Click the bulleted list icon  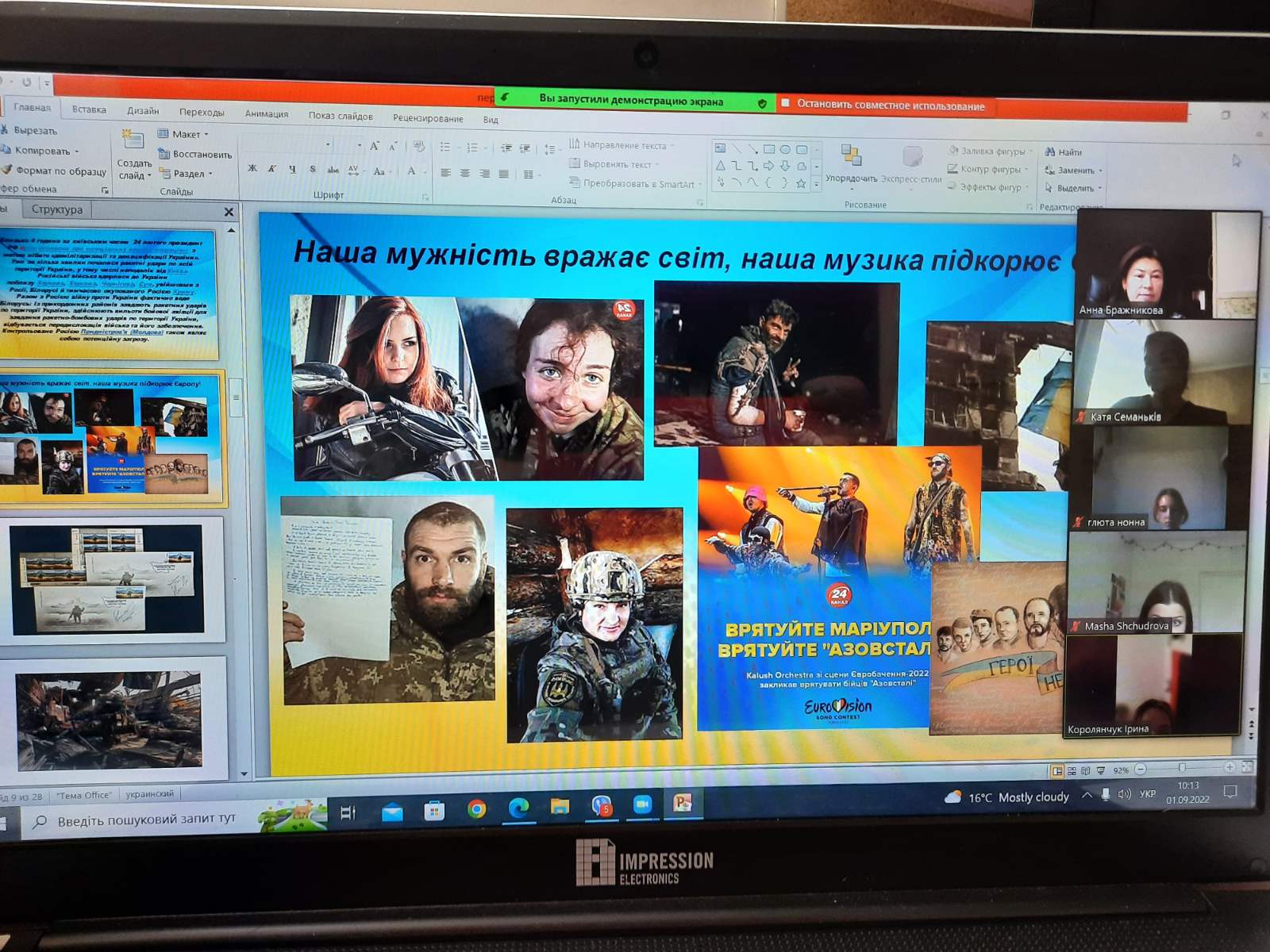pyautogui.click(x=445, y=148)
